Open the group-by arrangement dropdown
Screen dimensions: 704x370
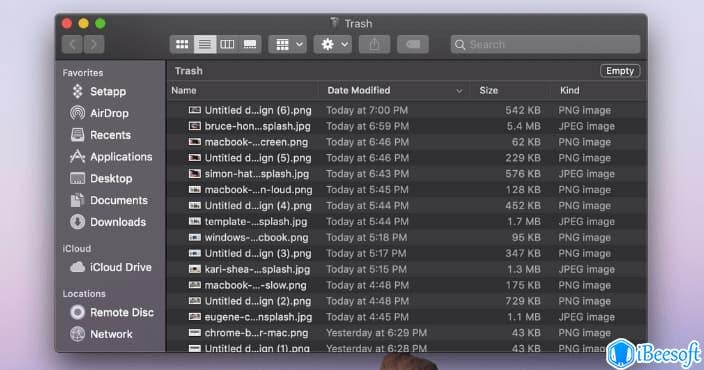(288, 44)
